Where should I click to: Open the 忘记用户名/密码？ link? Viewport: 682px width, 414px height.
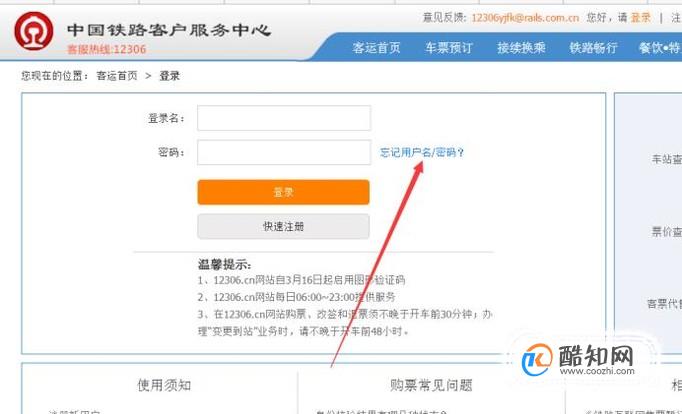[422, 153]
